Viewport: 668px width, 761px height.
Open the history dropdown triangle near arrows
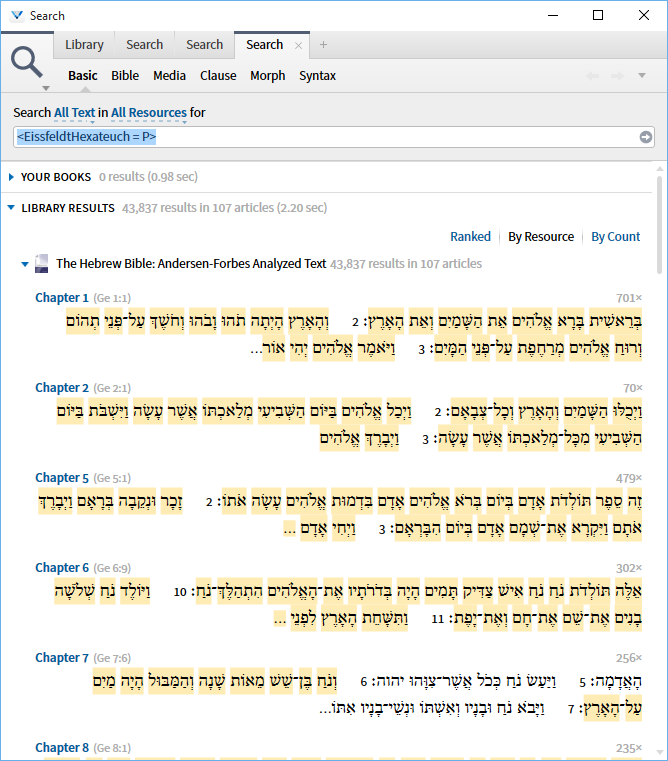[642, 76]
